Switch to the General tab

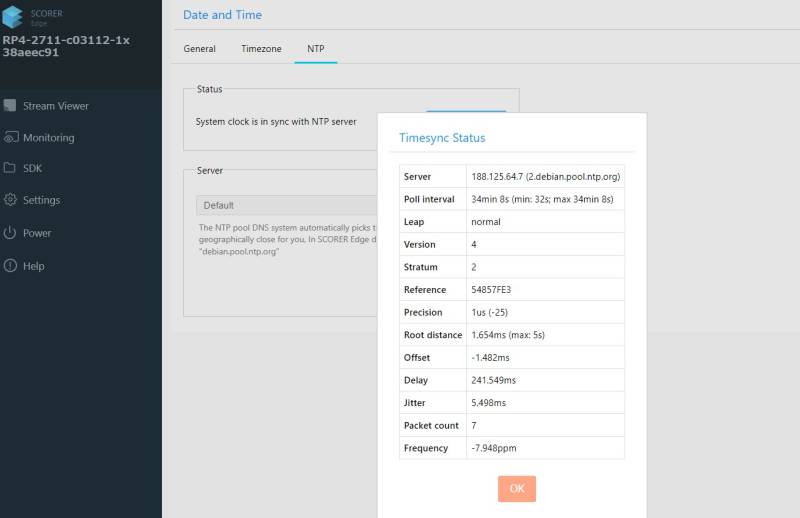click(199, 48)
